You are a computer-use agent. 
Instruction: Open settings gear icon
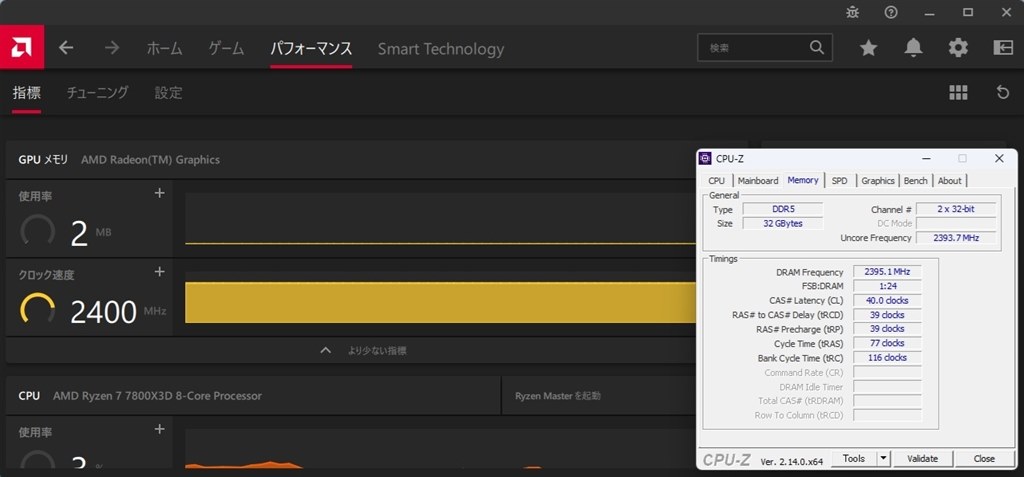click(x=958, y=47)
